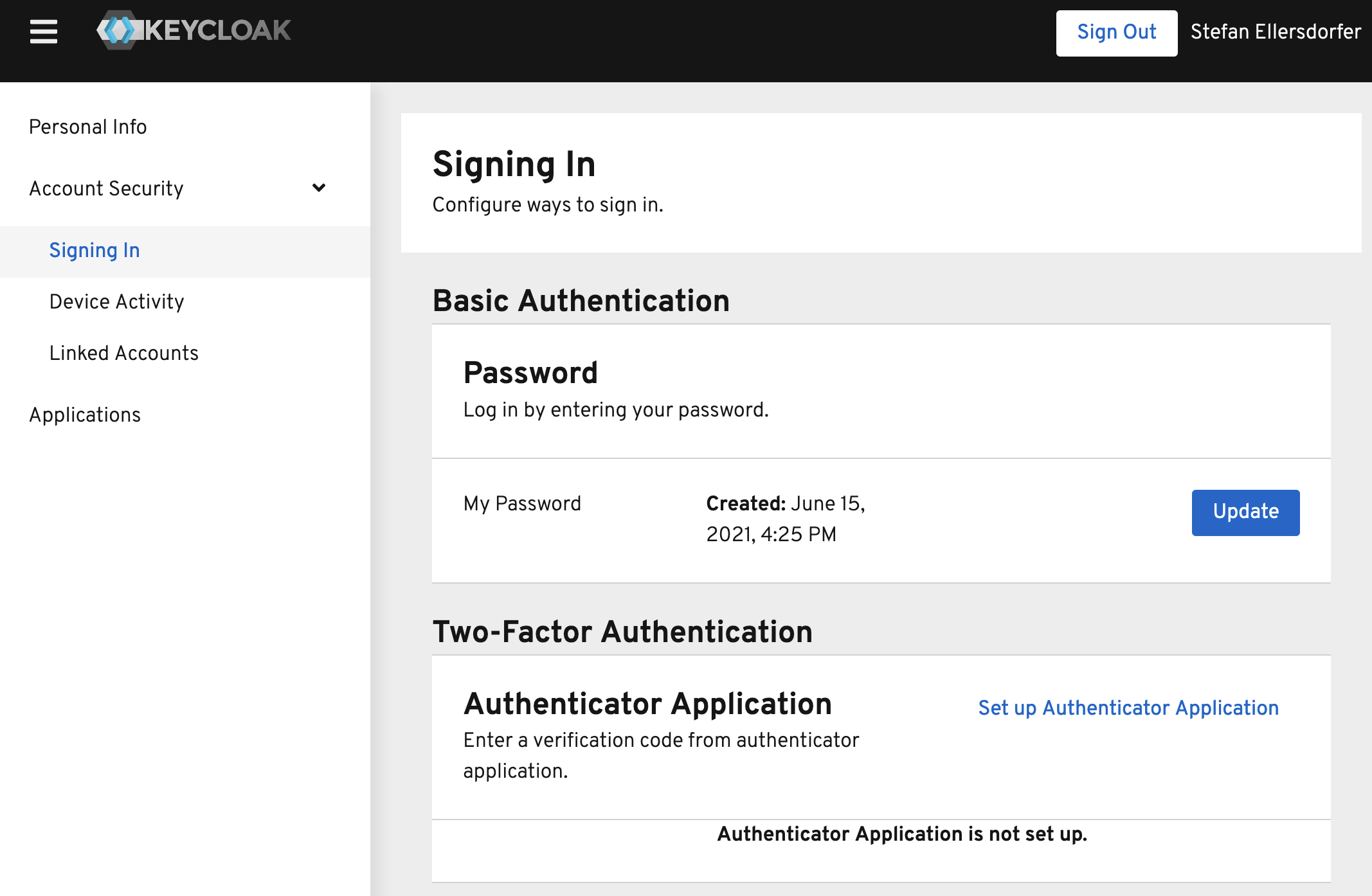
Task: Click the My Password entry label
Action: [522, 503]
